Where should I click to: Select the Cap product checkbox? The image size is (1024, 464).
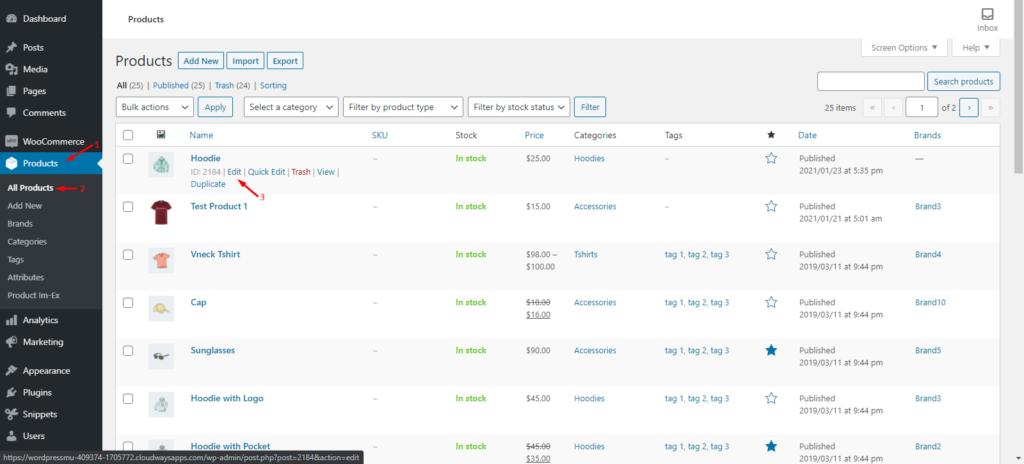(x=127, y=302)
